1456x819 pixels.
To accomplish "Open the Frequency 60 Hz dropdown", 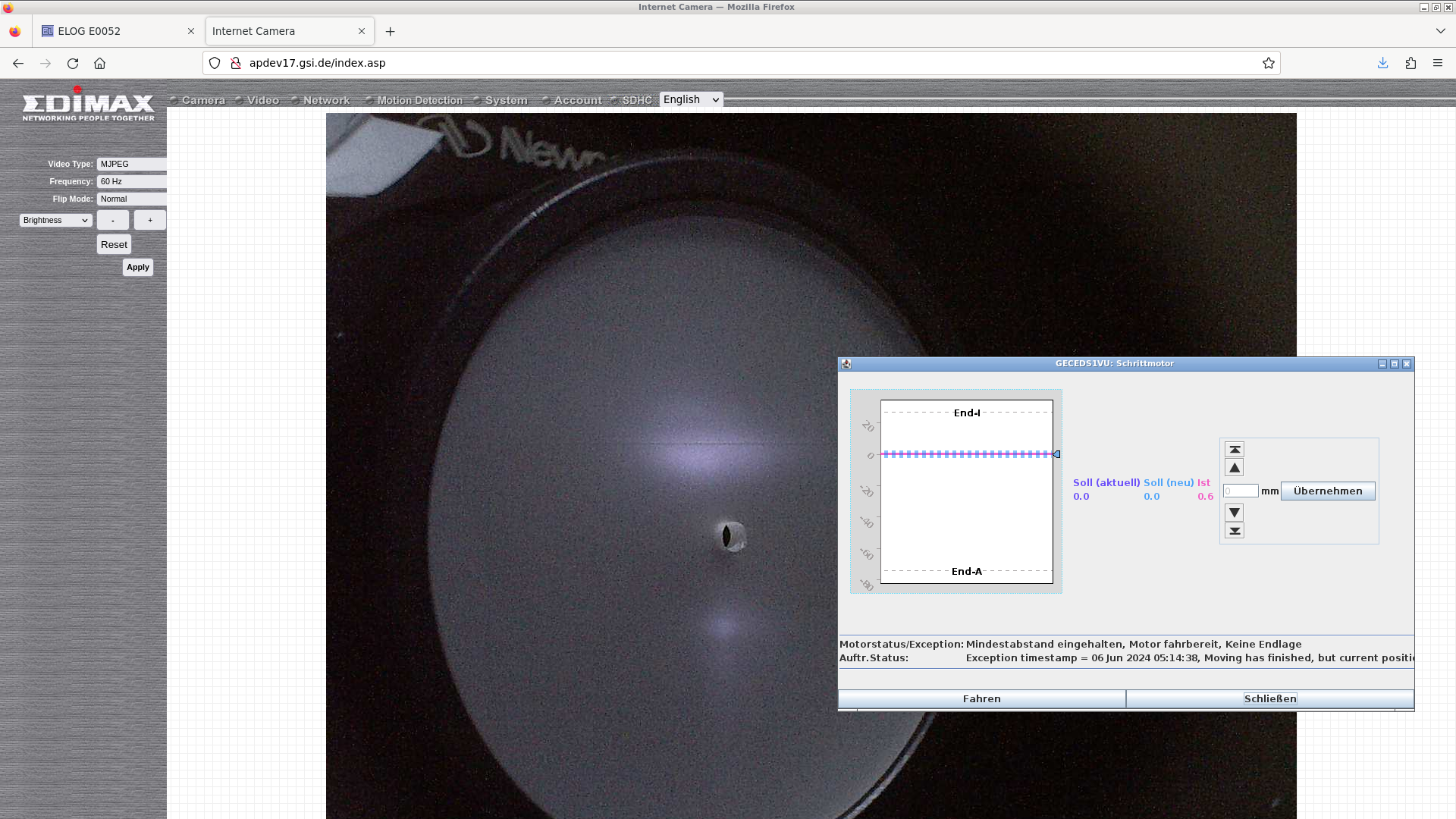I will click(132, 181).
